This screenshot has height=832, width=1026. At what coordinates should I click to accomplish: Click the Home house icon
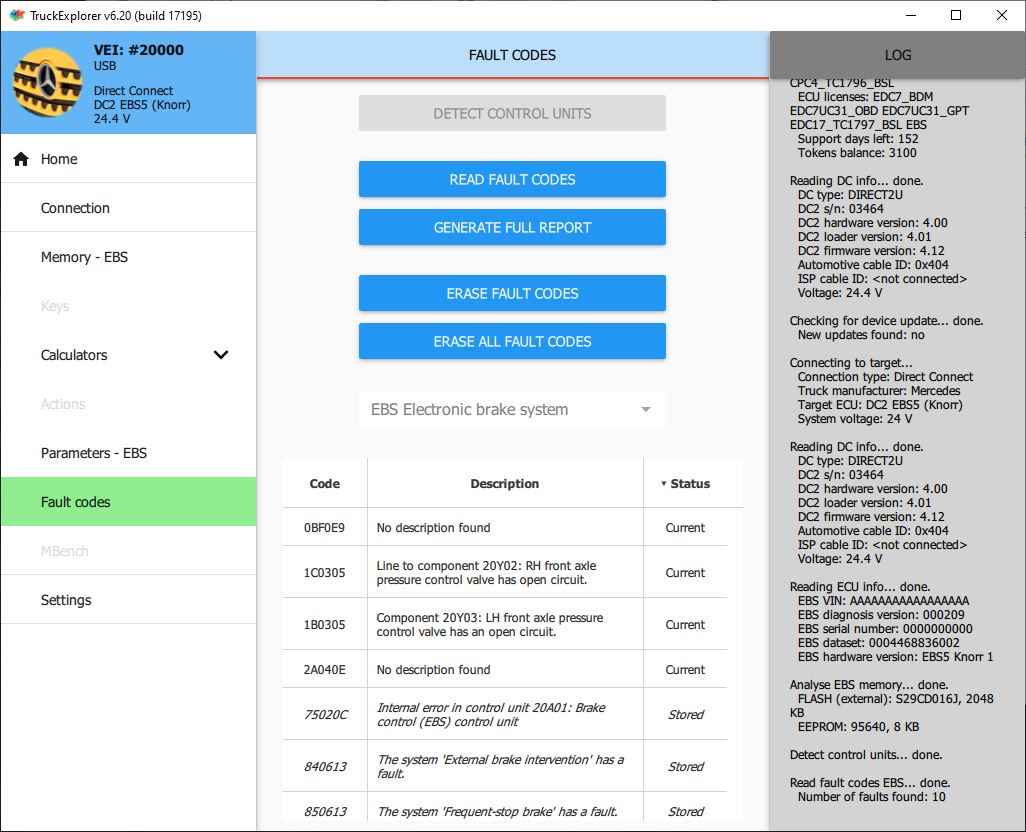pyautogui.click(x=21, y=159)
